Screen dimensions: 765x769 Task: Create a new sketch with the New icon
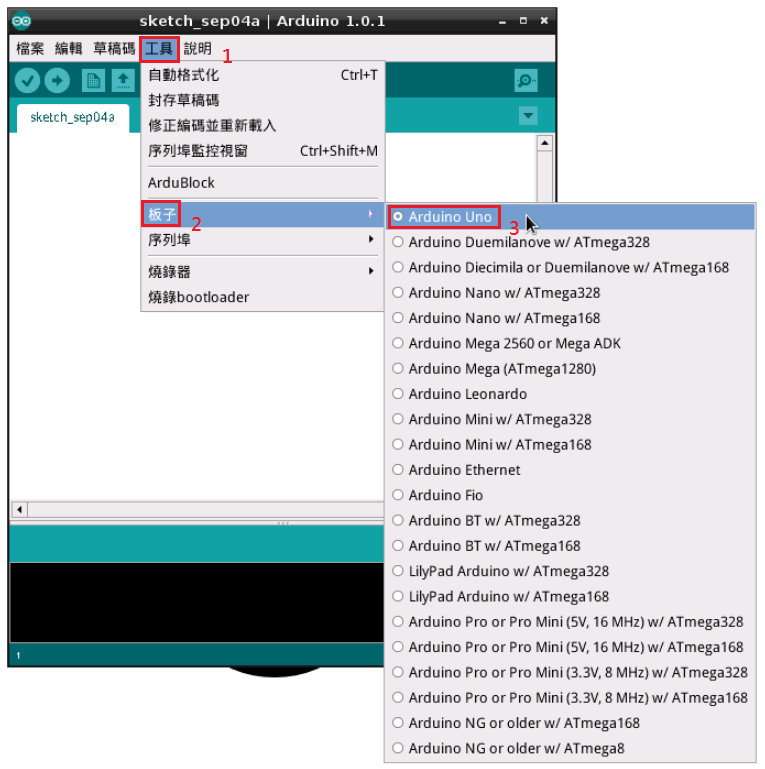pyautogui.click(x=93, y=80)
